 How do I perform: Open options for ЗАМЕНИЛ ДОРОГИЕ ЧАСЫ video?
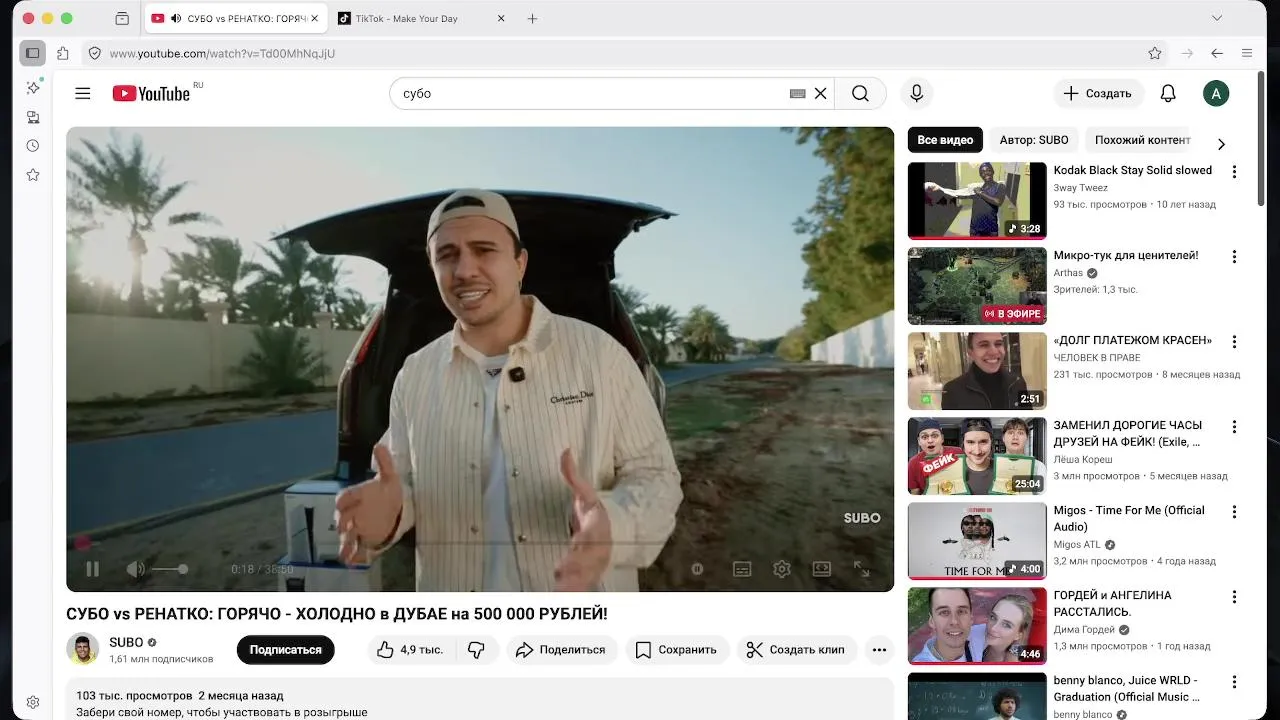(x=1234, y=427)
